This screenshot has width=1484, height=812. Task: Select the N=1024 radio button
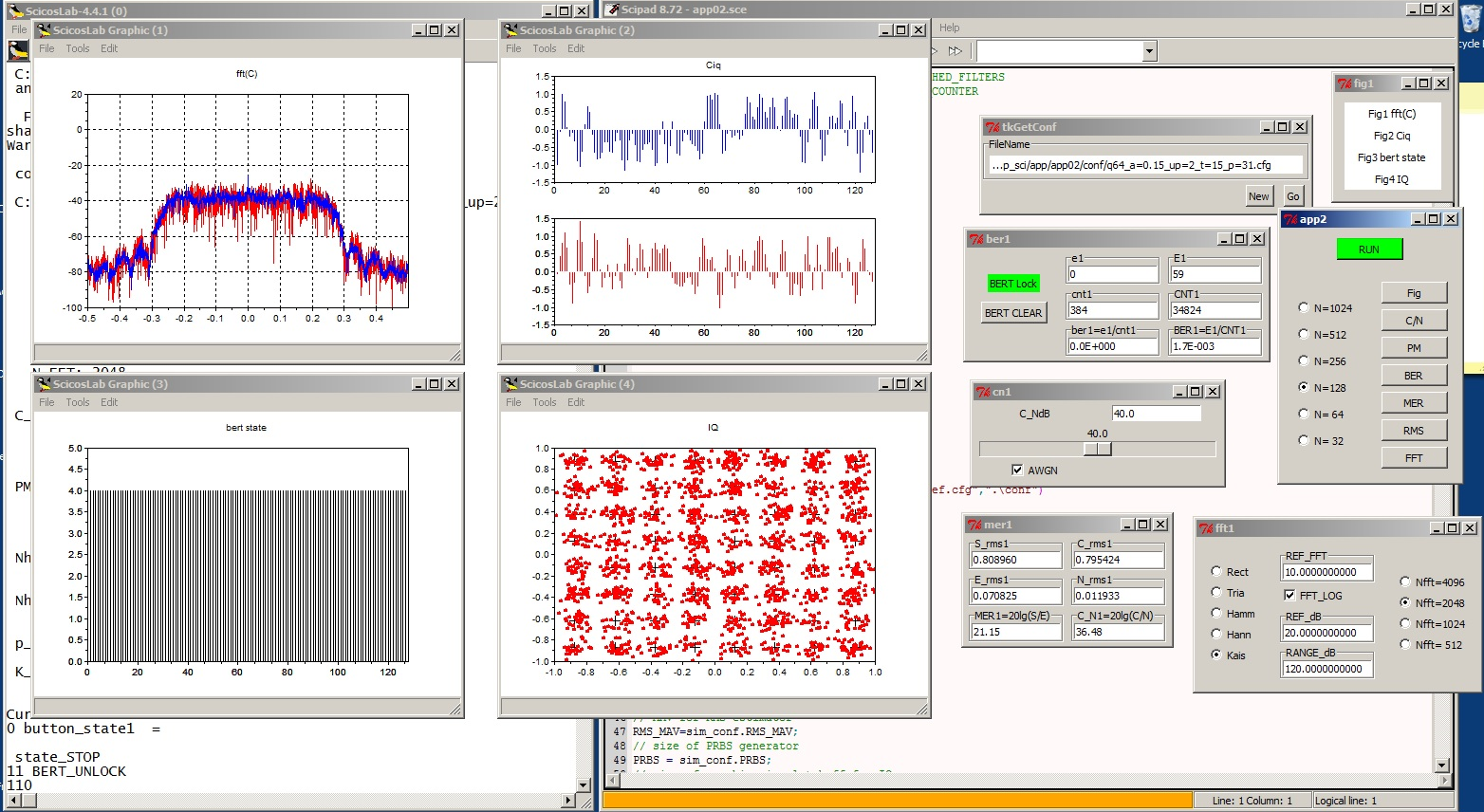[1303, 308]
